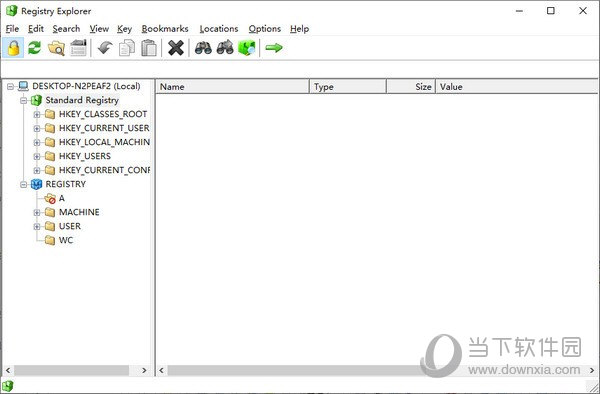This screenshot has height=394, width=600.
Task: Maximize the Registry Explorer window
Action: [x=551, y=11]
